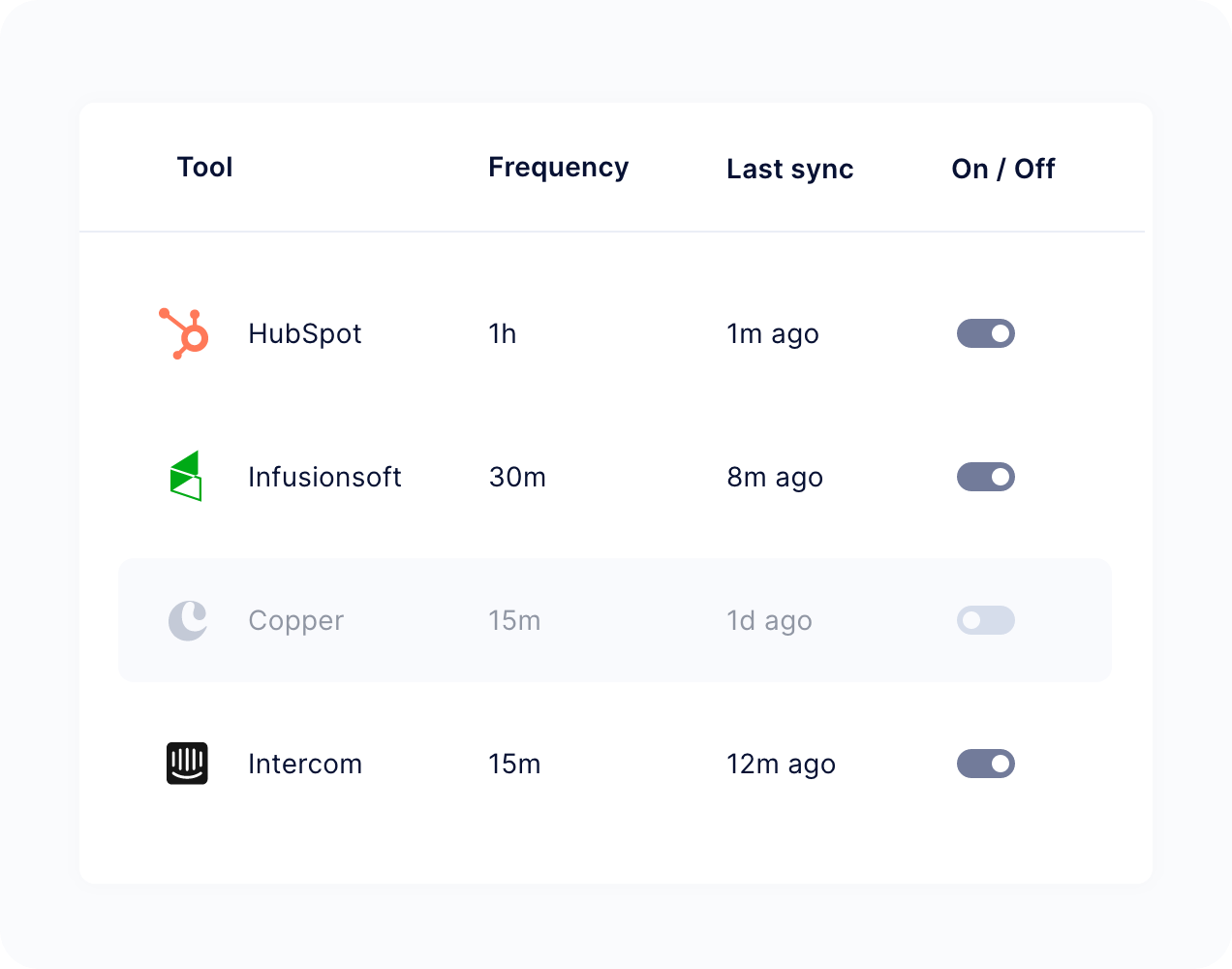
Task: Click HubSpot's 1h frequency value
Action: point(503,333)
